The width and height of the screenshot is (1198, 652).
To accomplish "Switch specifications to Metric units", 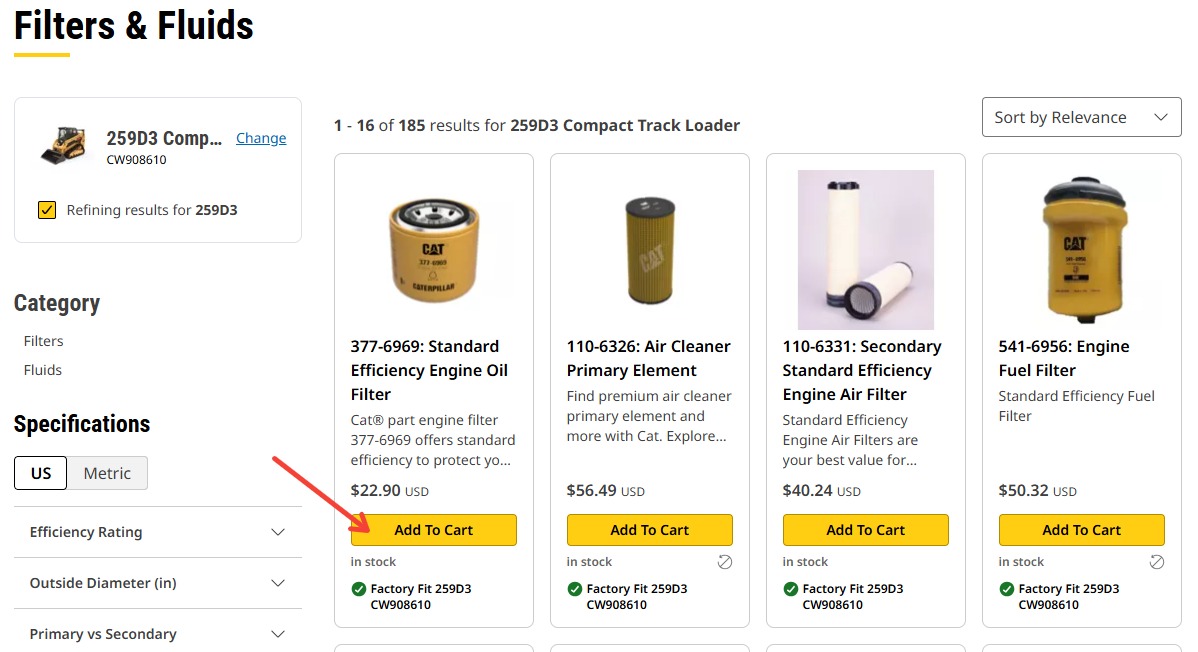I will point(107,473).
